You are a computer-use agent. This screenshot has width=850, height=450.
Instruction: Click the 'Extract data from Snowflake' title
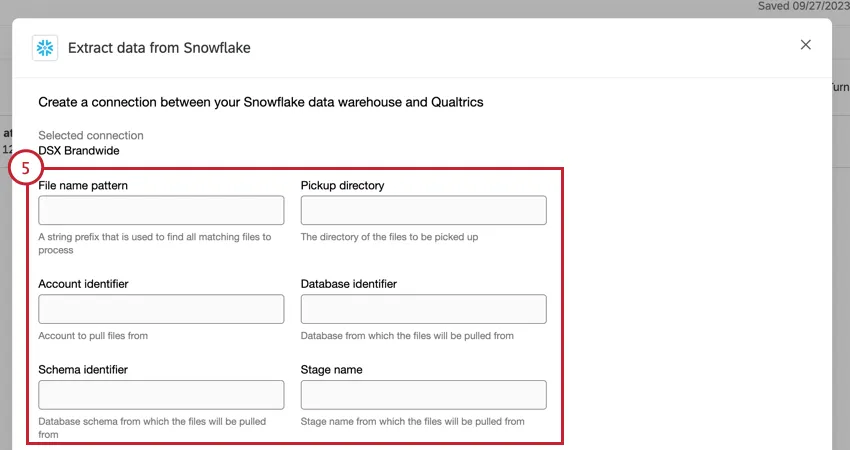pyautogui.click(x=159, y=48)
